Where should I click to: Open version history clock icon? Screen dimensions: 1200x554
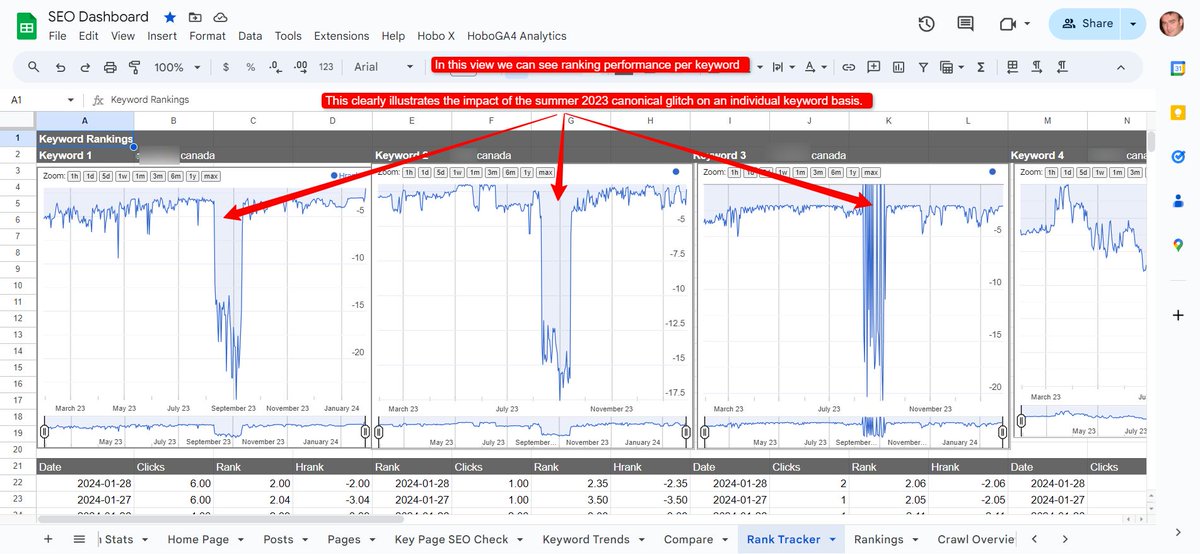(x=926, y=24)
